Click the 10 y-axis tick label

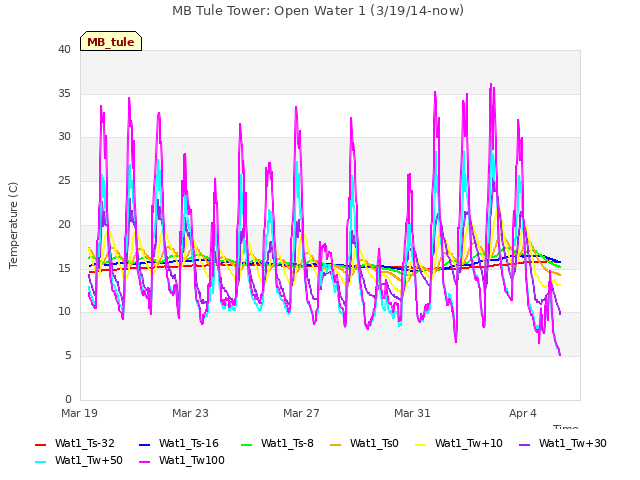coord(64,312)
